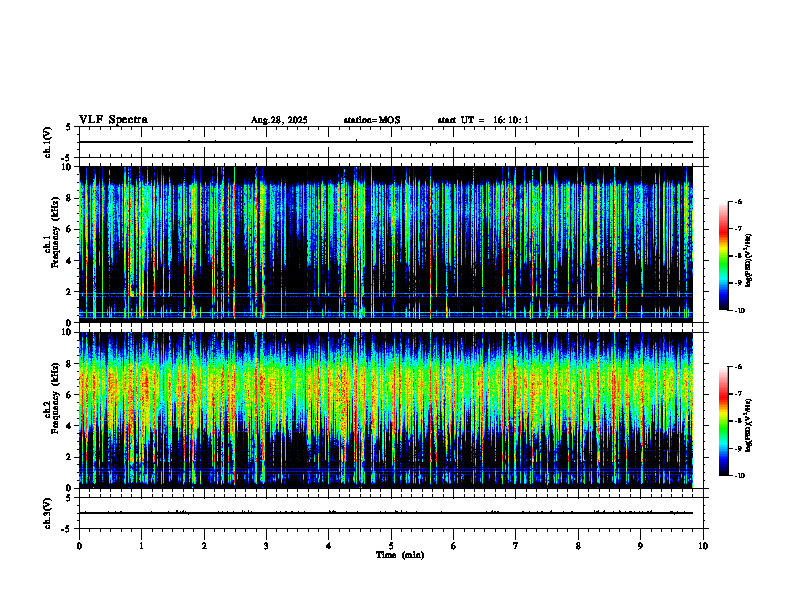
Task: Click the "-6" label on ch.1 colorbar
Action: pyautogui.click(x=738, y=202)
